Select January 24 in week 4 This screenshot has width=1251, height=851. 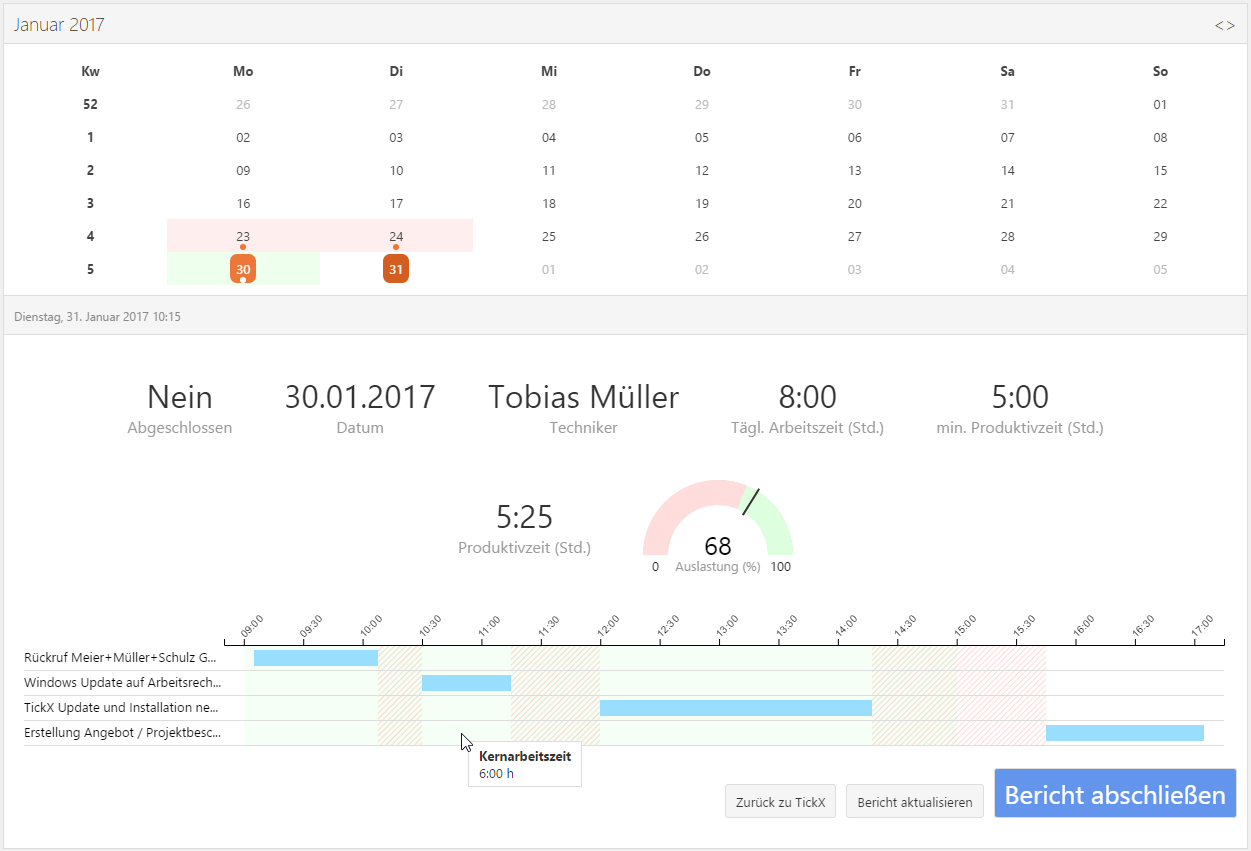point(396,237)
